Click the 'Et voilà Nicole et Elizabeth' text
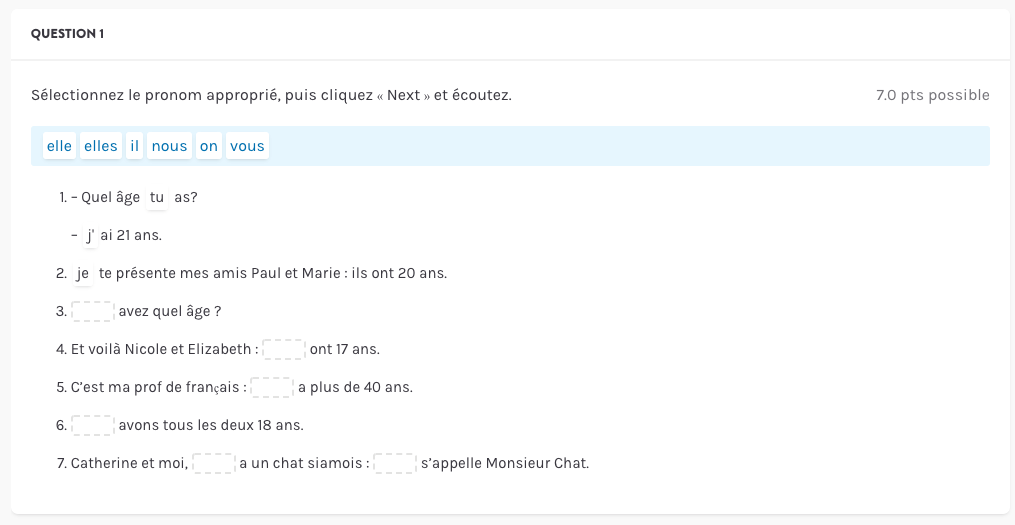Screen dimensions: 1015x525 [x=160, y=349]
